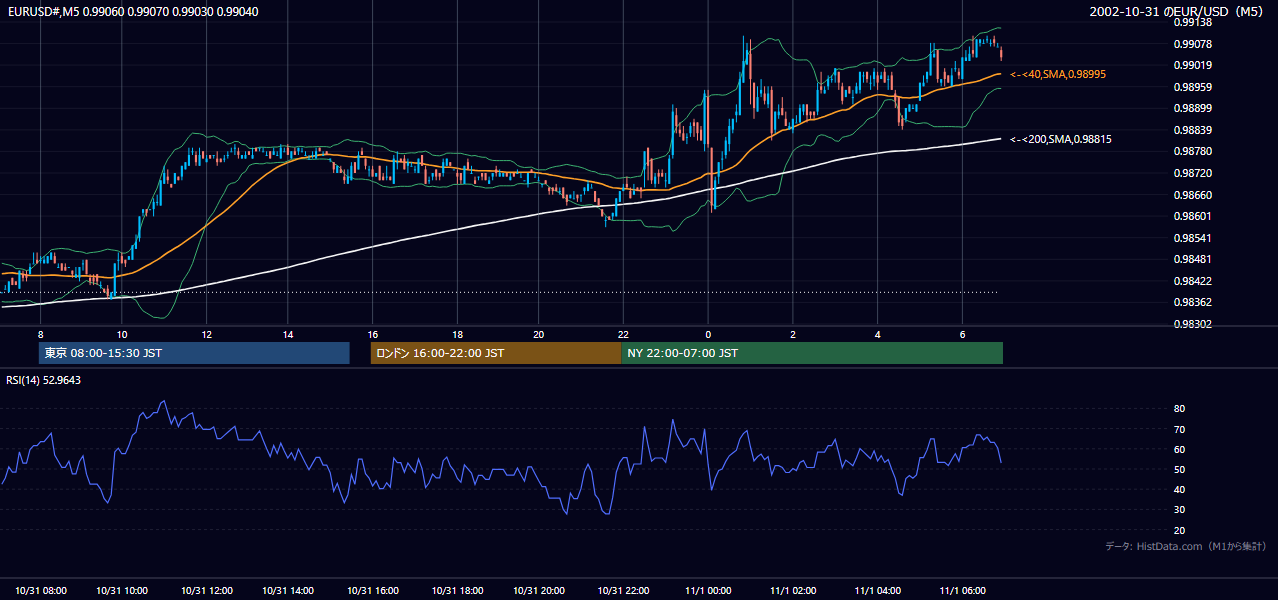Screen dimensions: 1278x600
Task: Click the bottom time label 10/31 18:00
Action: 457,591
